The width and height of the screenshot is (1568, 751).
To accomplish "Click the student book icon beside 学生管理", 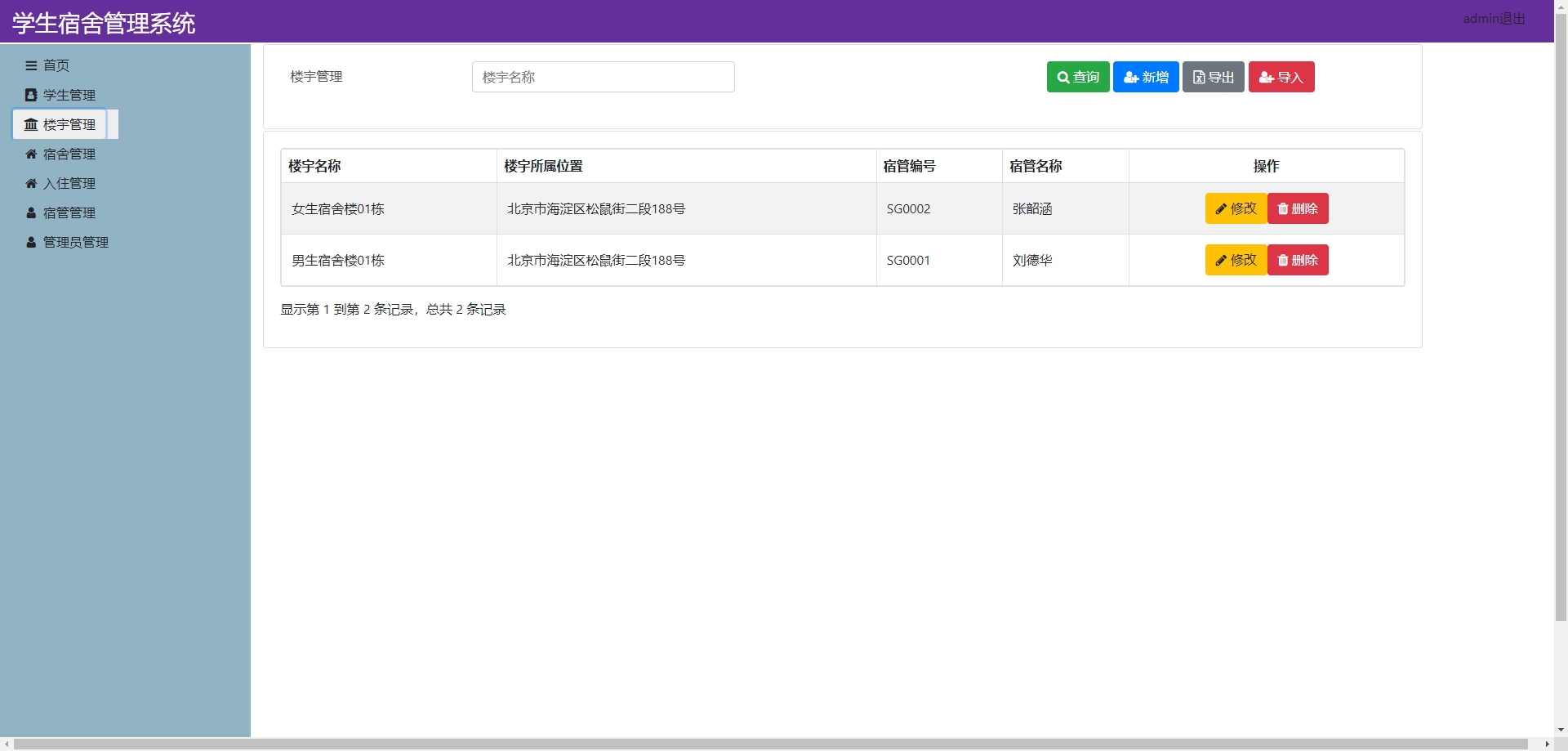I will (31, 95).
